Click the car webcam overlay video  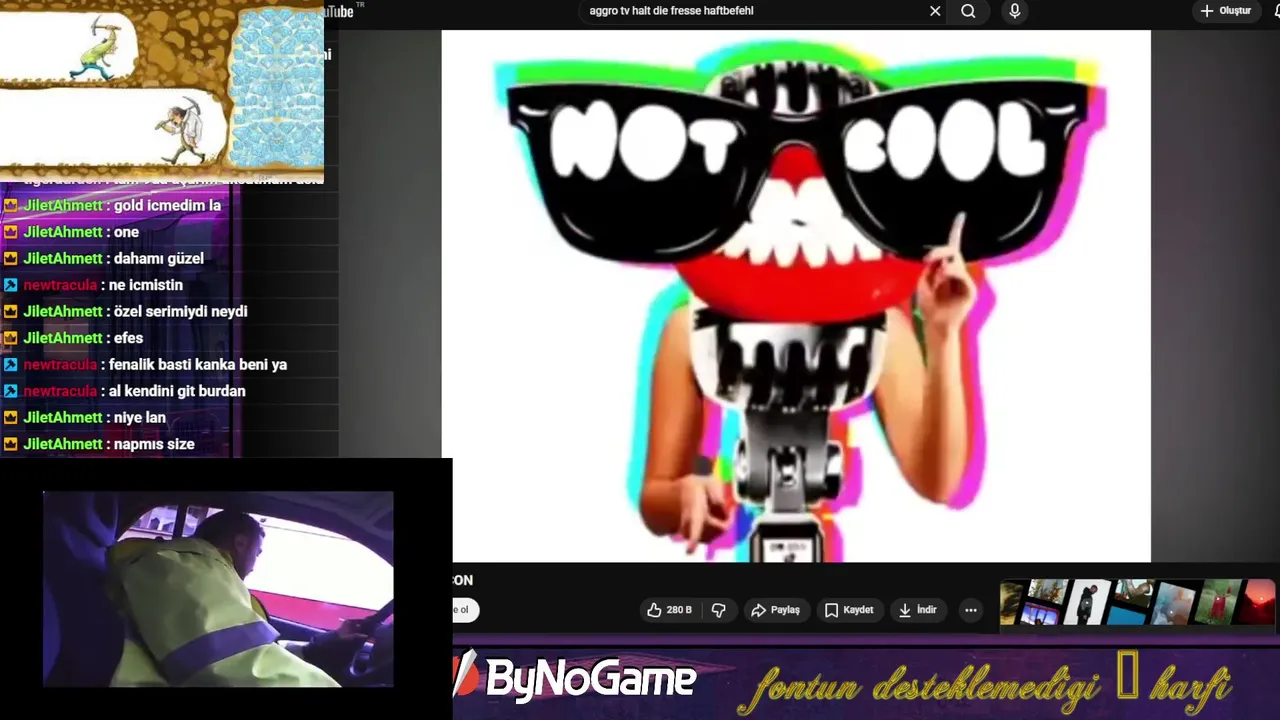pyautogui.click(x=218, y=588)
